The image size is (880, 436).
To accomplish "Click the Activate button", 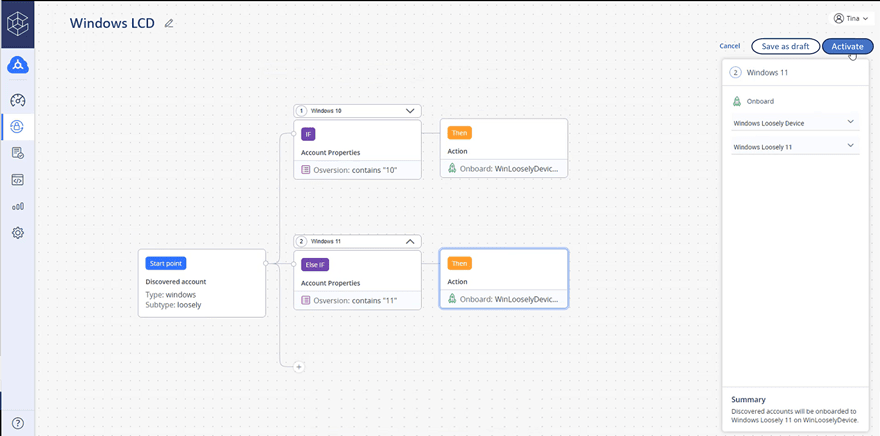I will pos(847,47).
